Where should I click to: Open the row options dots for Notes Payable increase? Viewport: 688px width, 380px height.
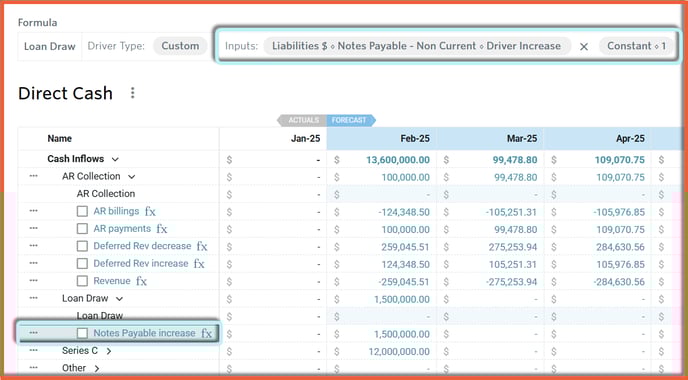pyautogui.click(x=33, y=333)
